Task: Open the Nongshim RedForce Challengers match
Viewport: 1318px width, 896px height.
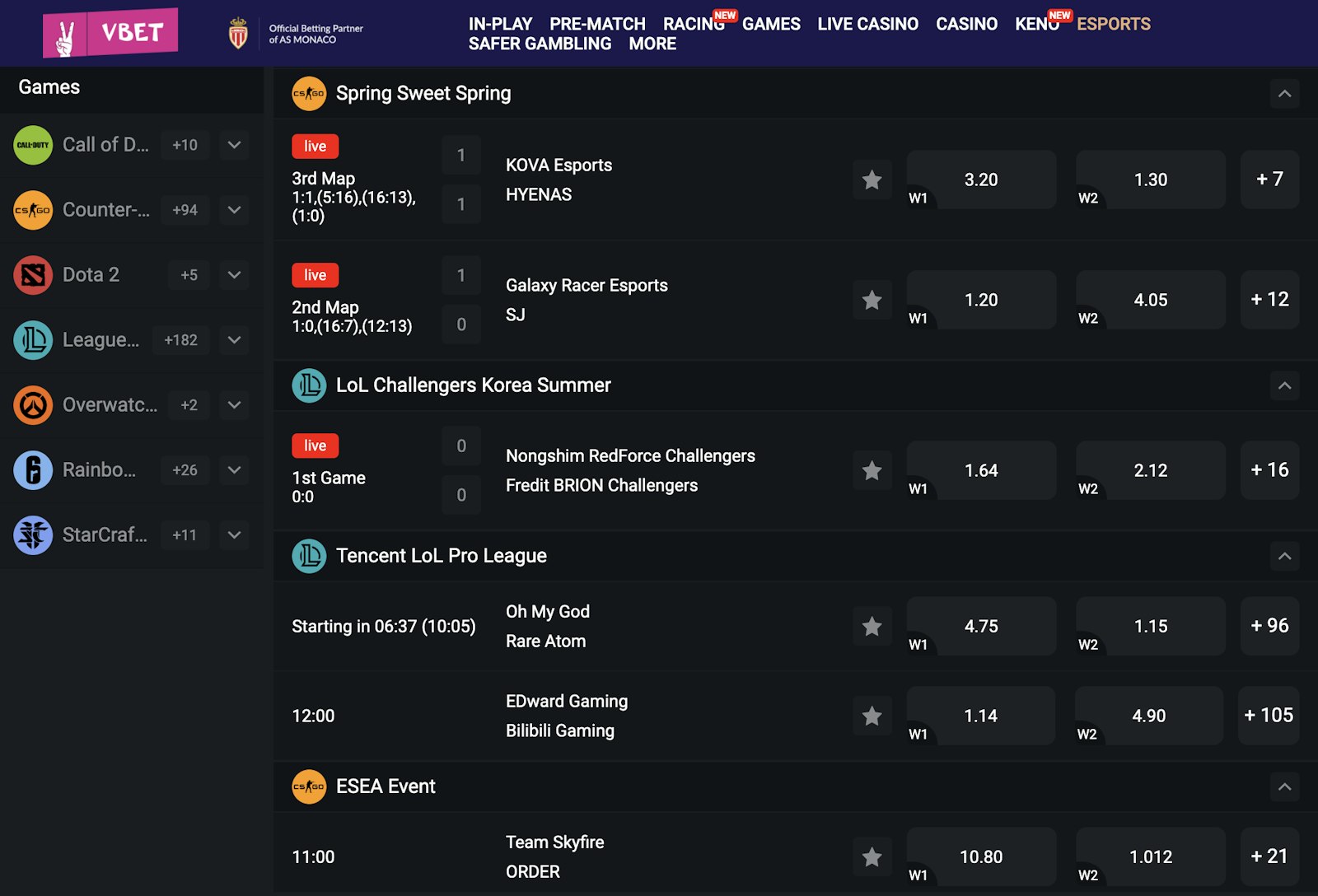Action: [x=630, y=456]
